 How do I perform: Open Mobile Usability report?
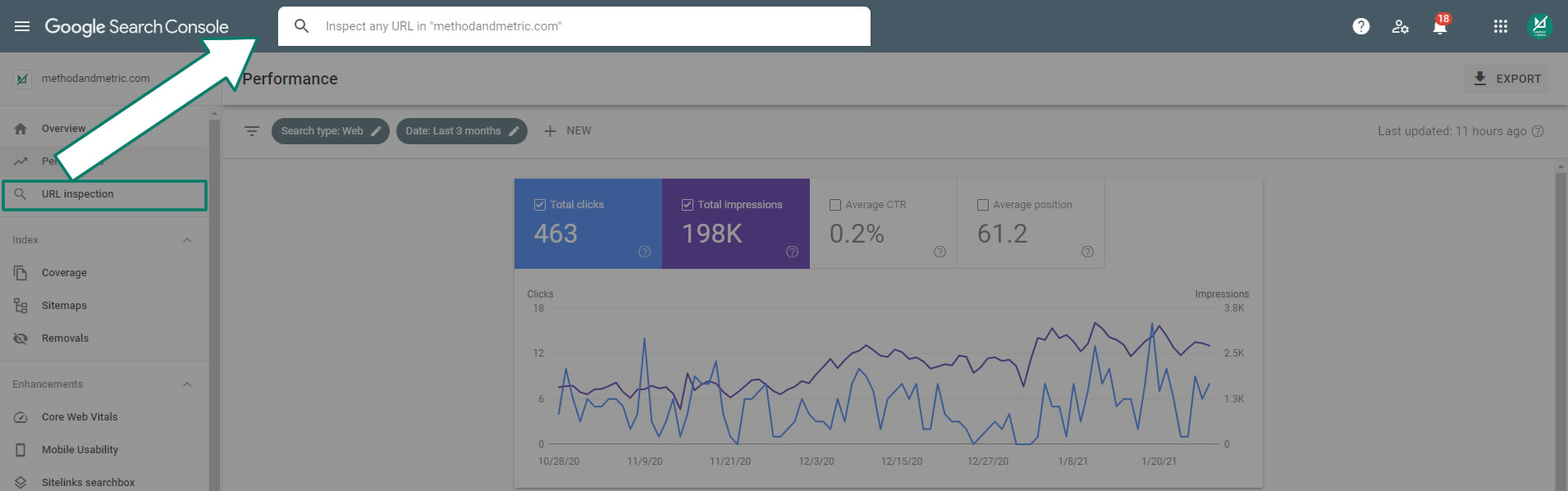104,450
